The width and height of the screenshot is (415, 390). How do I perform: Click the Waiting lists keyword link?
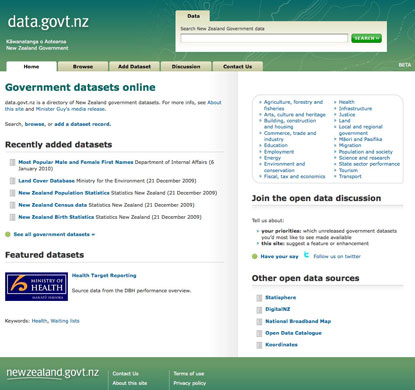click(65, 321)
